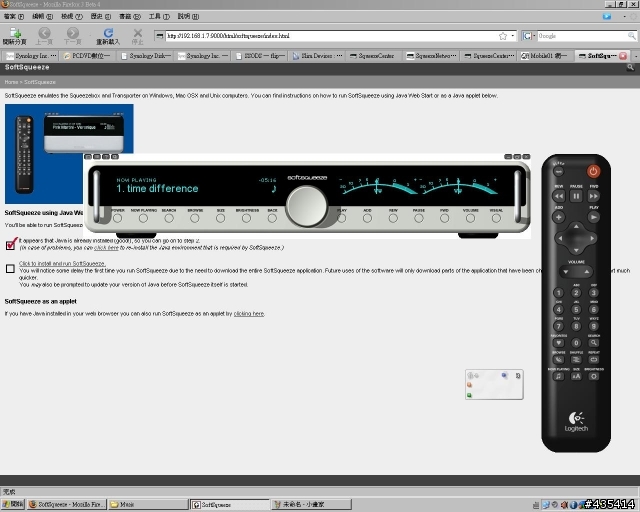Click the Rew button on the SoftSqueeze player panel
The image size is (640, 512).
pos(393,218)
